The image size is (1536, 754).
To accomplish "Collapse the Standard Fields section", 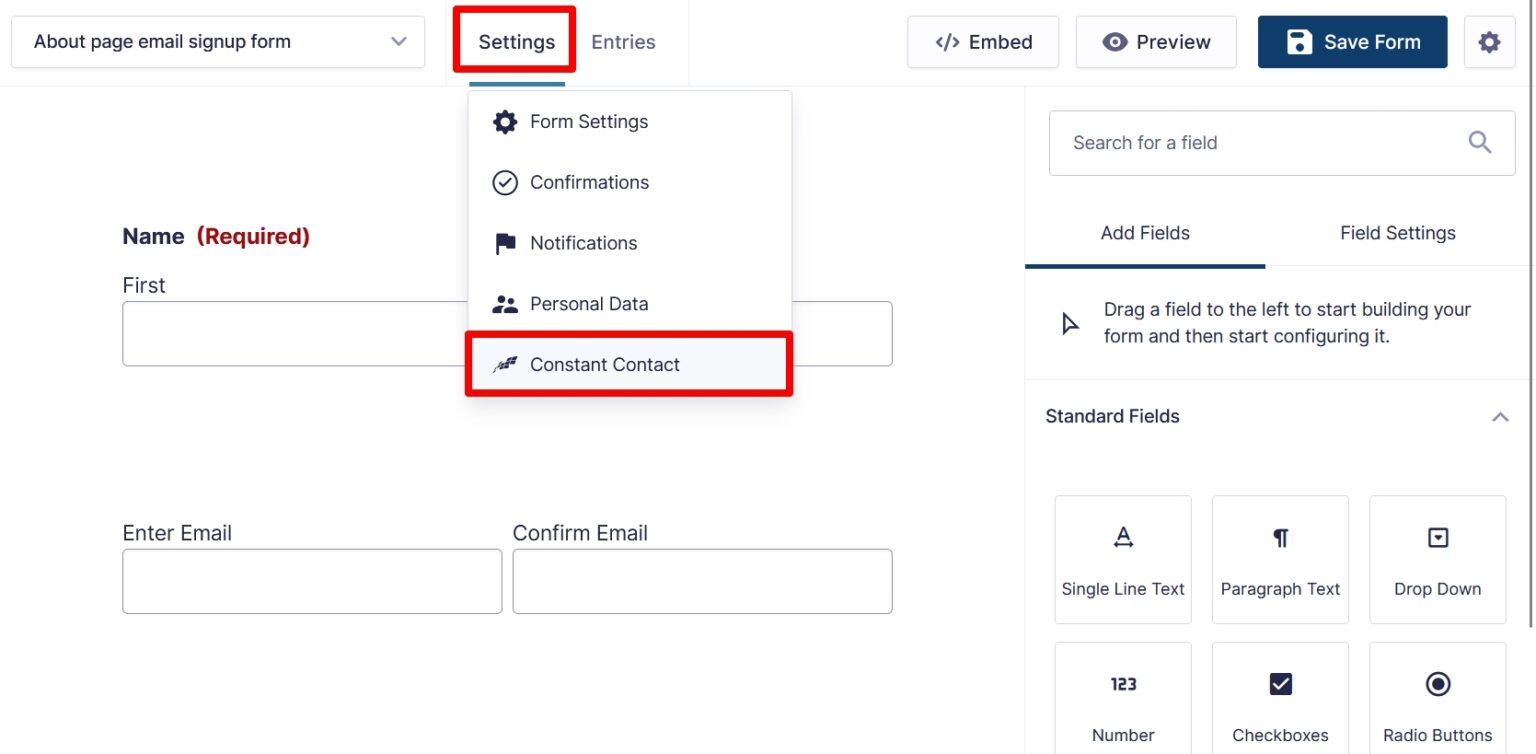I will click(1499, 416).
